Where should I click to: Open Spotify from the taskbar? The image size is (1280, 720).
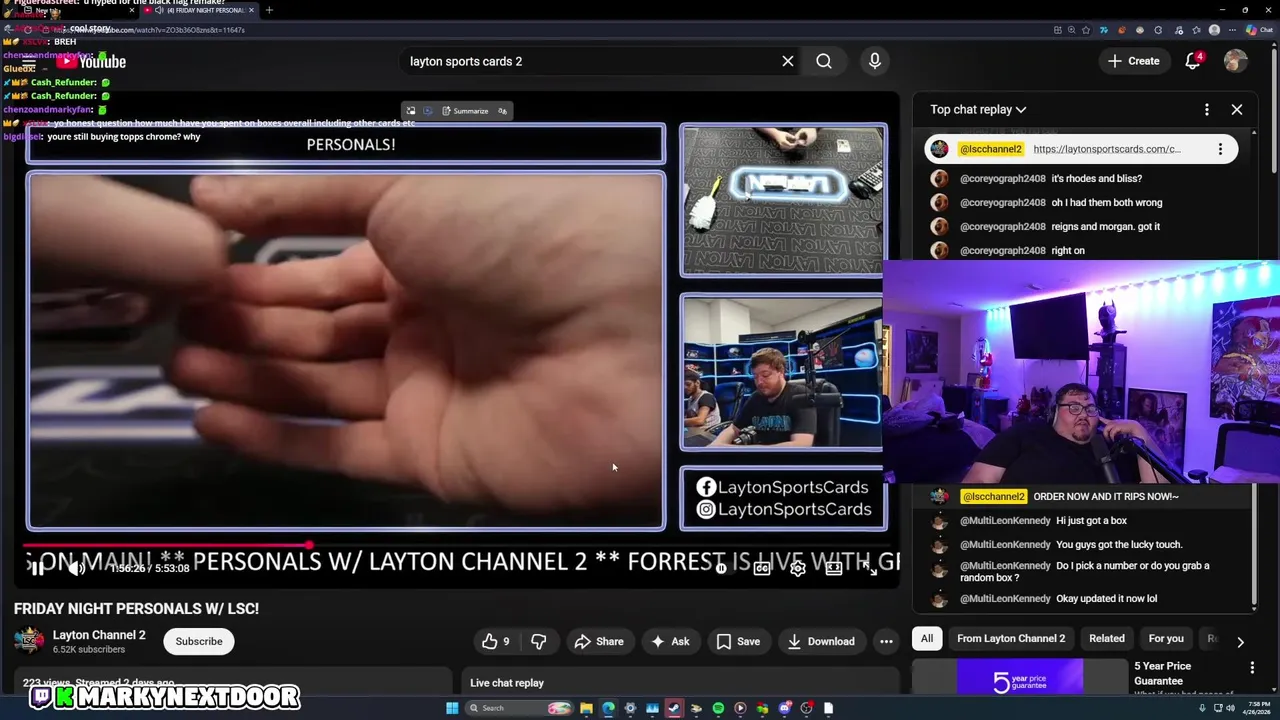point(718,708)
